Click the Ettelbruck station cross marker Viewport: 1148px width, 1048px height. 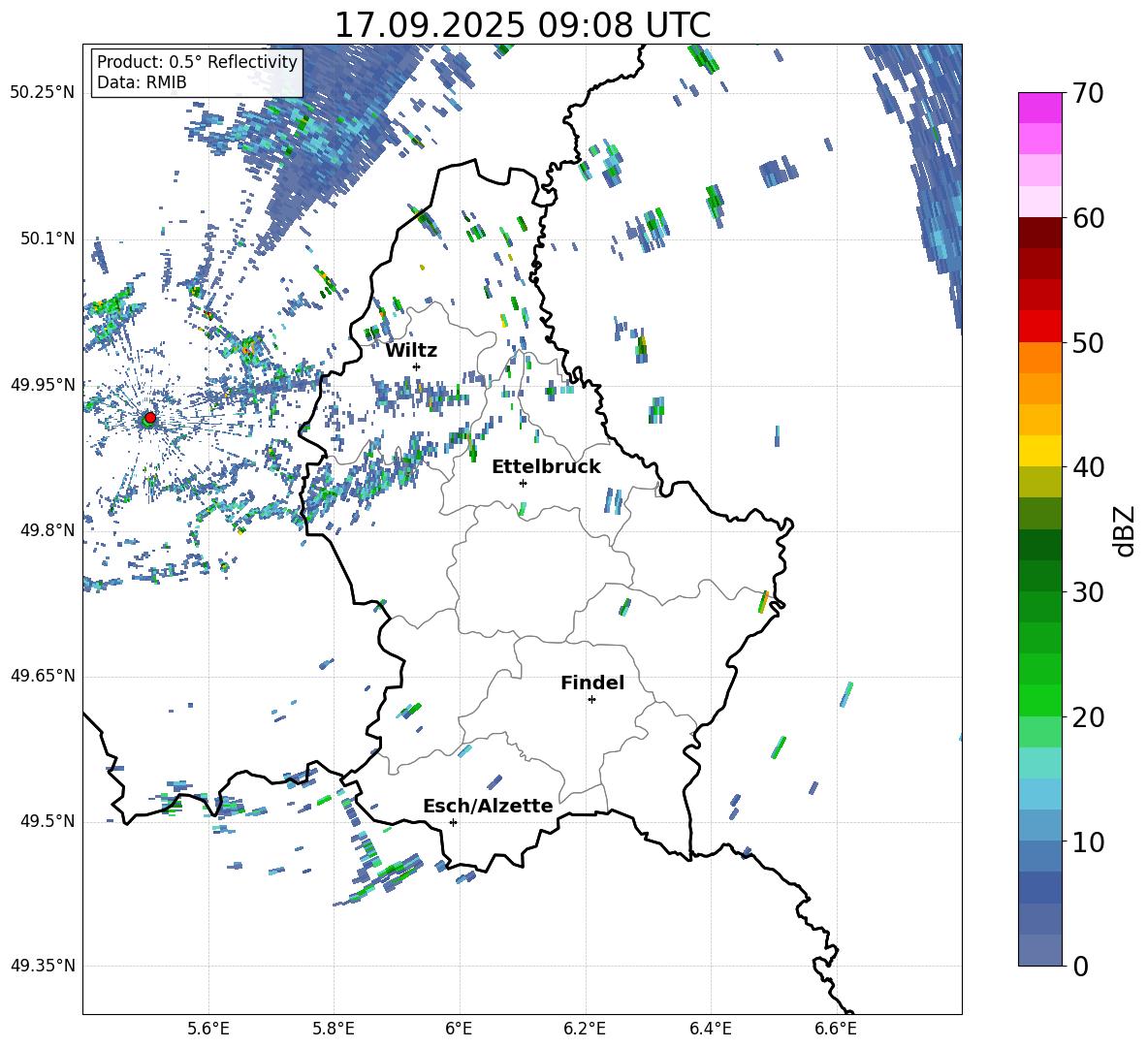click(523, 483)
